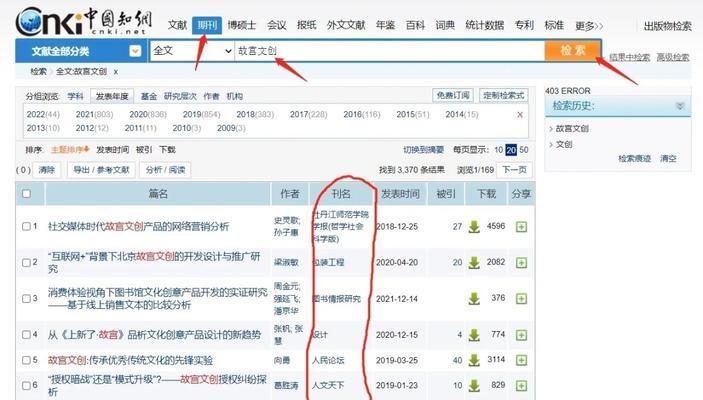The width and height of the screenshot is (703, 400).
Task: Open journal 人民论坛 link
Action: point(328,361)
